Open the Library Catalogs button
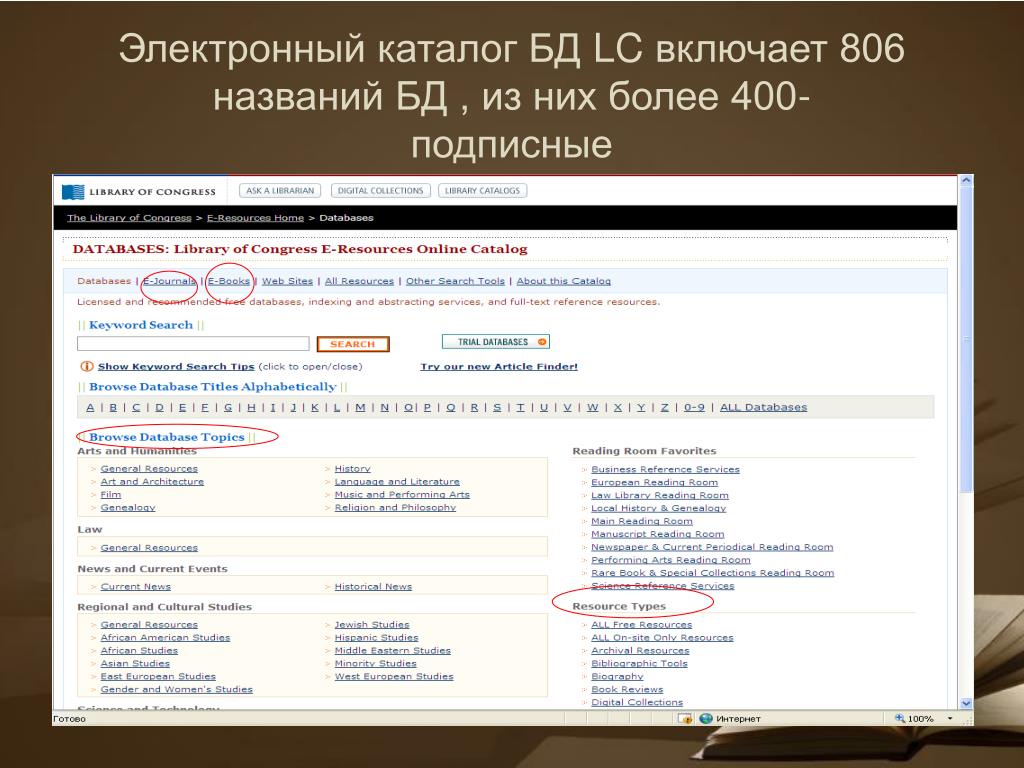 pos(483,191)
